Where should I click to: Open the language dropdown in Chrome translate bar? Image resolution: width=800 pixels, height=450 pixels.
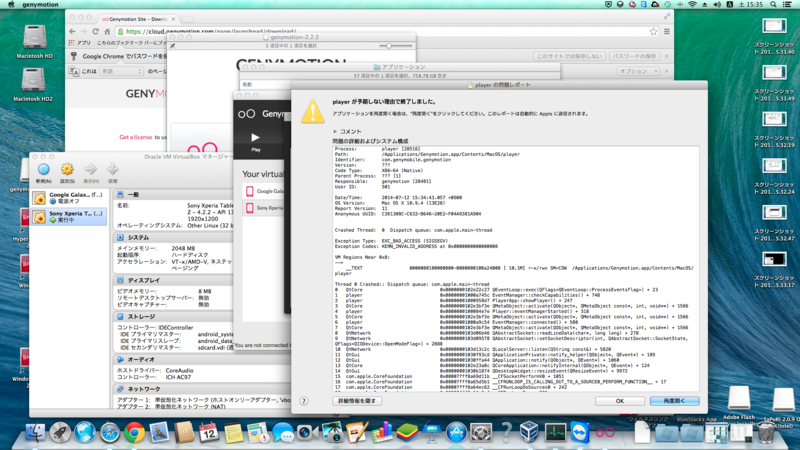click(x=121, y=71)
